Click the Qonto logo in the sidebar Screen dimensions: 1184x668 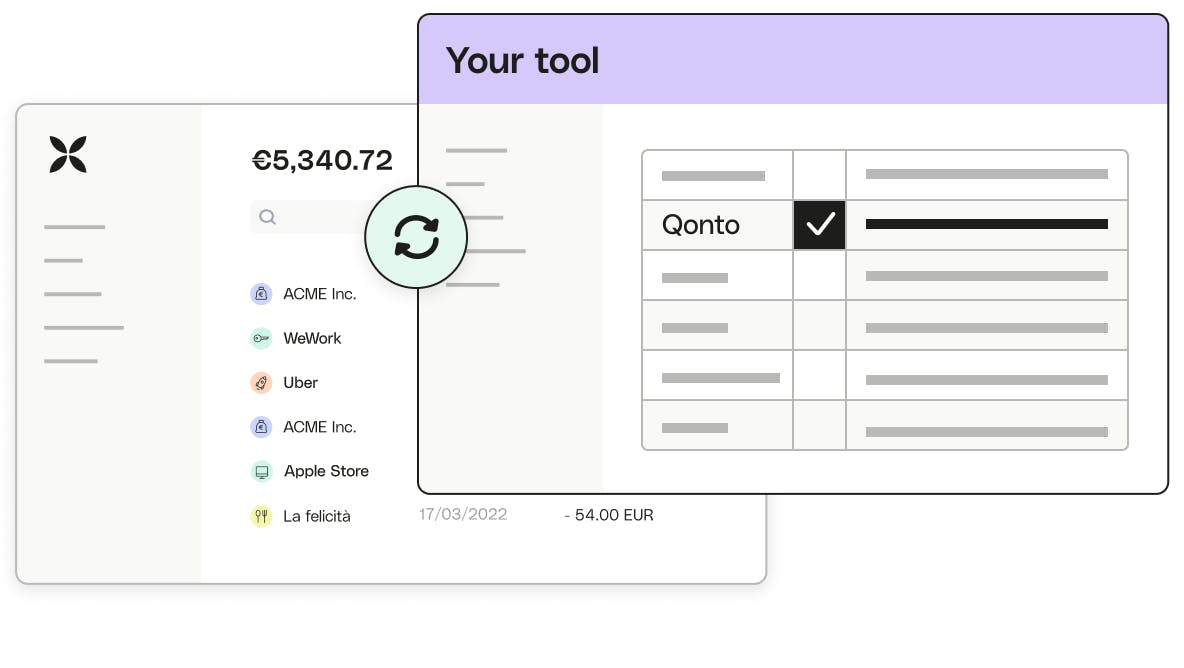point(67,154)
